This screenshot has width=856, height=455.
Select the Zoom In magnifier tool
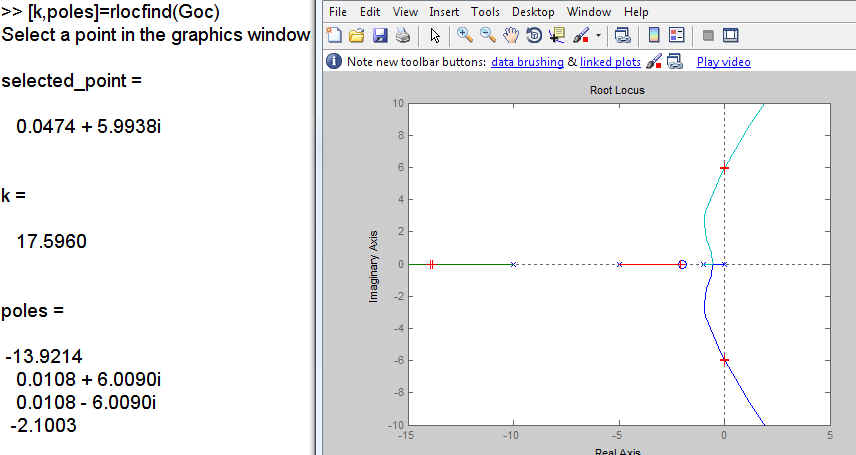click(x=465, y=36)
